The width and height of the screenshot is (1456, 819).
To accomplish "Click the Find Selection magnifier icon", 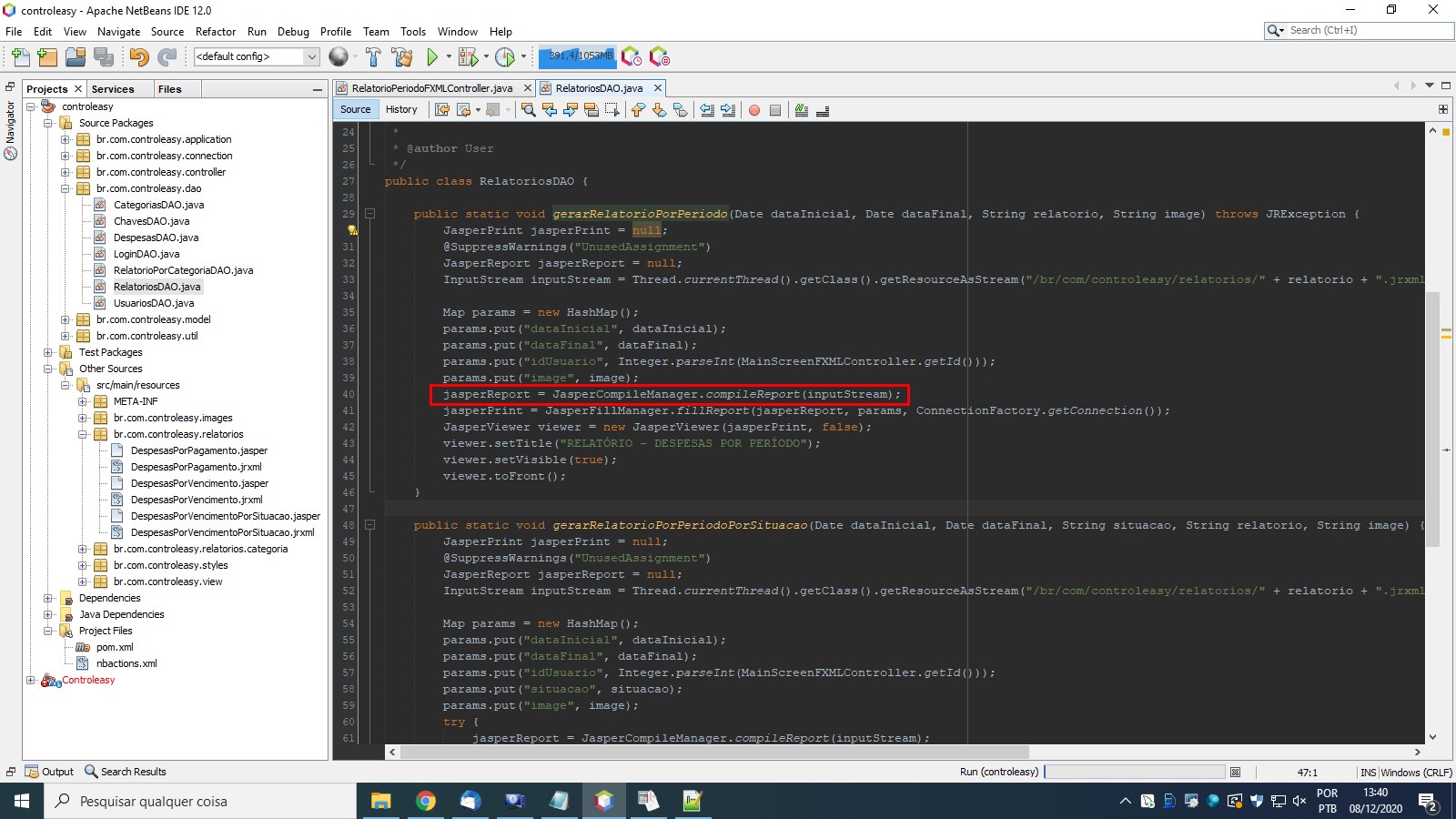I will click(528, 110).
